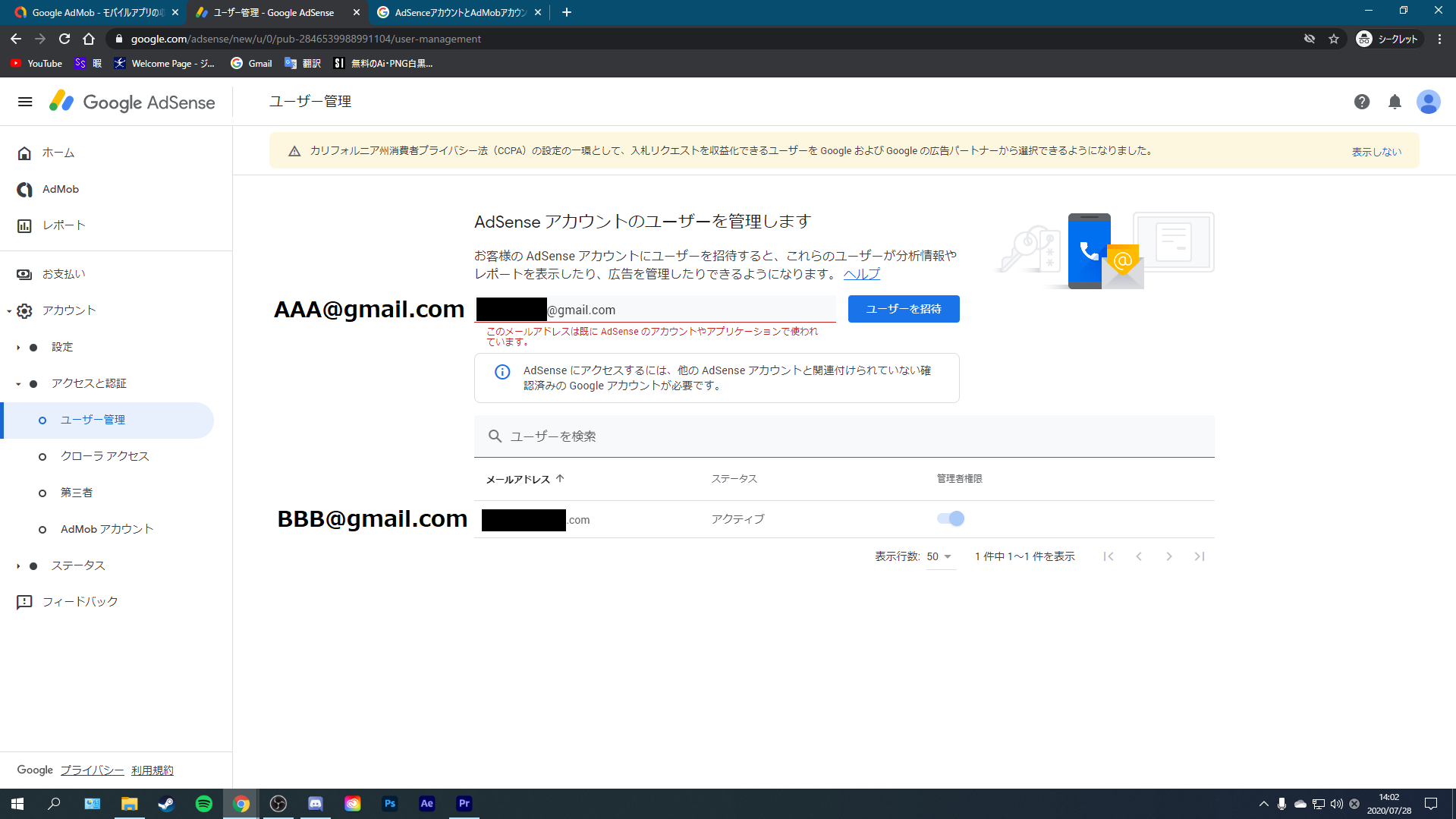
Task: Click the レポート chart icon
Action: pos(24,225)
